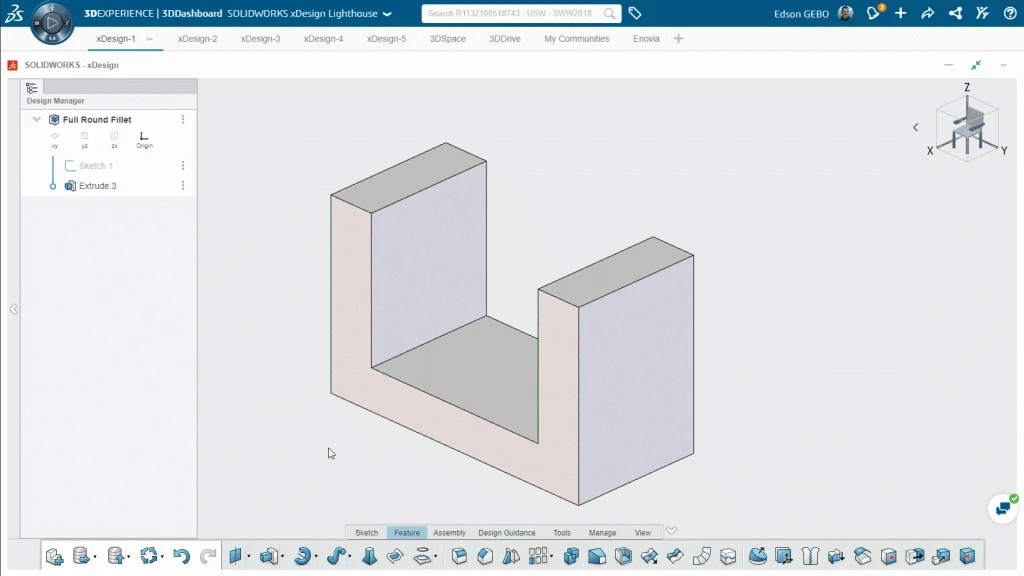Image resolution: width=1024 pixels, height=576 pixels.
Task: Open the My Communities tab
Action: [577, 39]
